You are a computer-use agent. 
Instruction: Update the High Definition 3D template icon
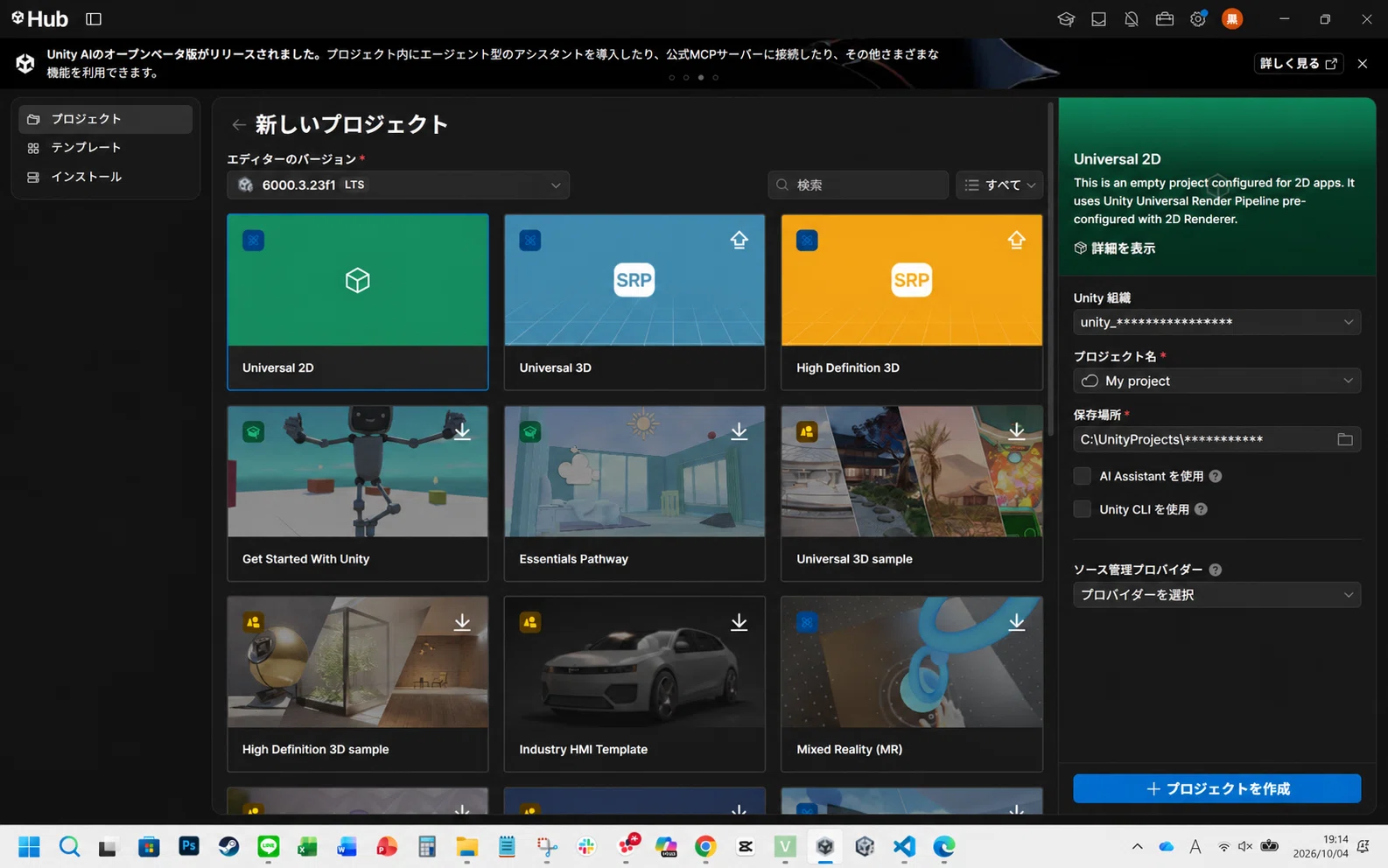tap(1016, 240)
